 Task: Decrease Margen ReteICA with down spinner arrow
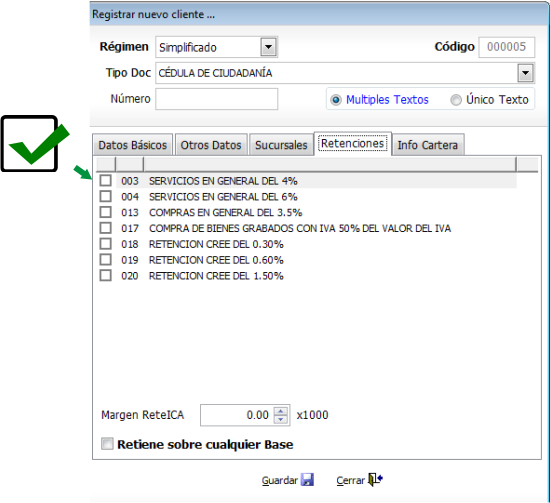(x=280, y=419)
